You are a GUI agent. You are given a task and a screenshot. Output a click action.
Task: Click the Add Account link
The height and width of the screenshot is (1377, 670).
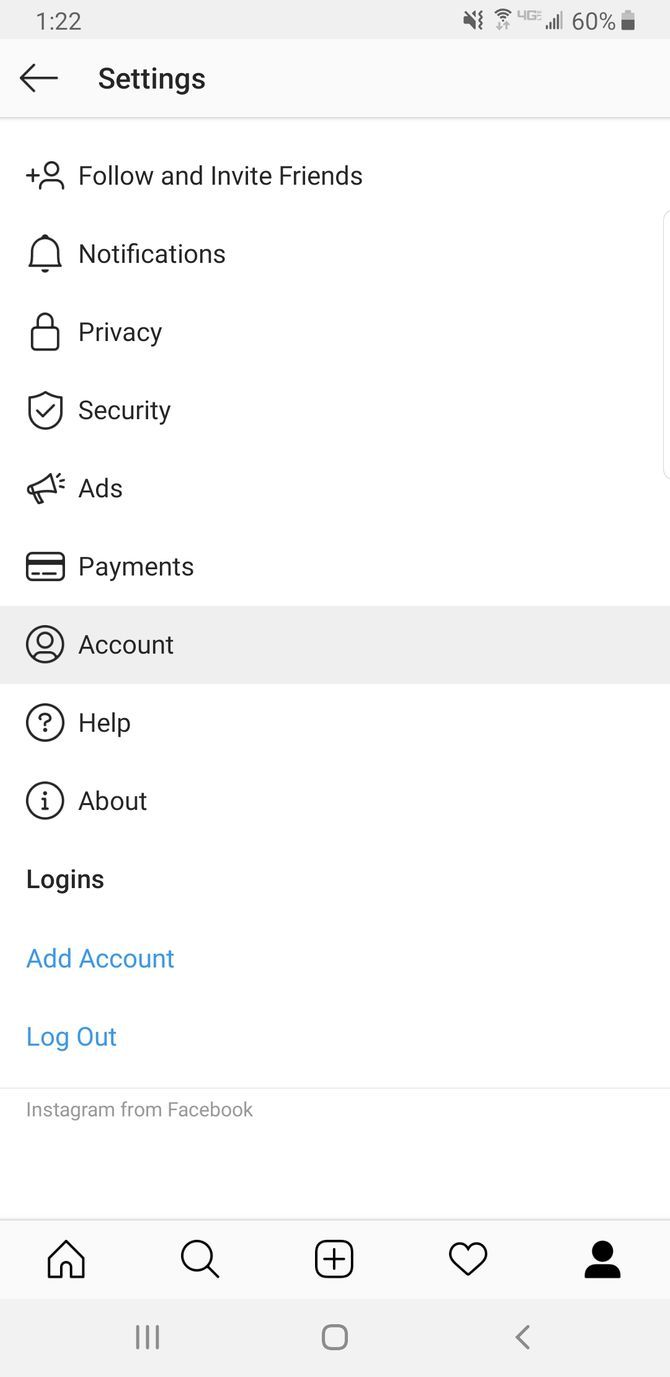(100, 958)
